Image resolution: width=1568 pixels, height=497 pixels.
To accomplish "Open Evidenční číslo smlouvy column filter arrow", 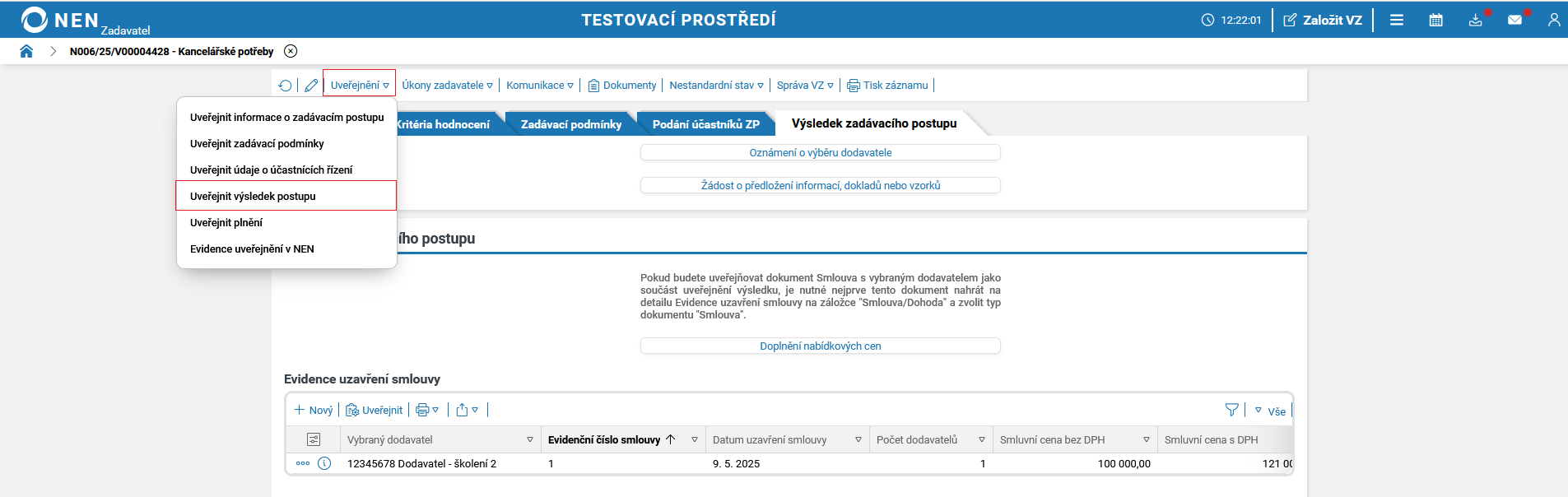I will pos(695,439).
